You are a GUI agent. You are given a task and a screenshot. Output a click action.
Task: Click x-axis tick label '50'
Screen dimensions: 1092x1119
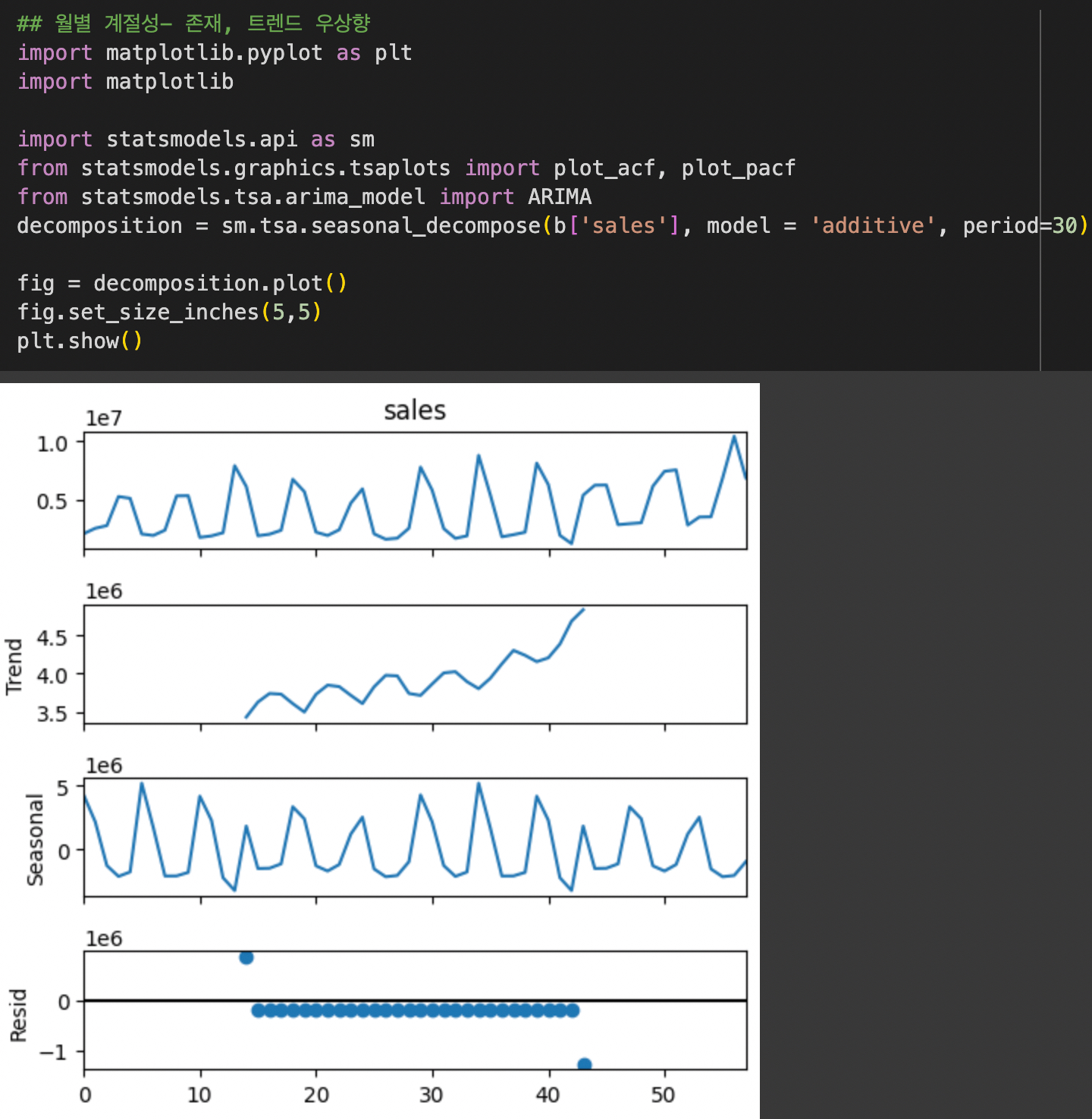pyautogui.click(x=664, y=1095)
